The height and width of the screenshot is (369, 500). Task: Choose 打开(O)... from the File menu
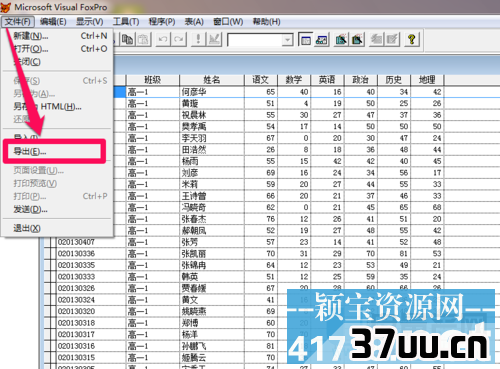pos(57,49)
